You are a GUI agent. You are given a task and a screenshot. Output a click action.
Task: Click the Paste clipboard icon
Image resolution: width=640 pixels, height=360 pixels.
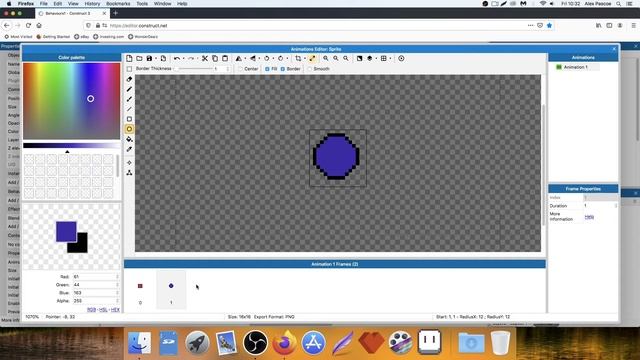click(225, 58)
